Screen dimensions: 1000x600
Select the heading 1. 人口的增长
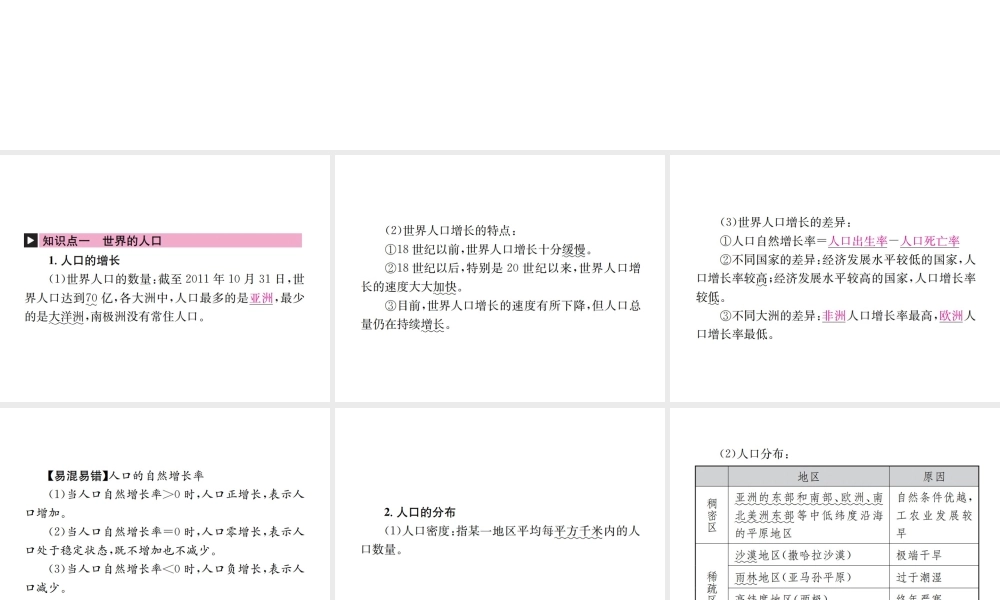coord(84,260)
